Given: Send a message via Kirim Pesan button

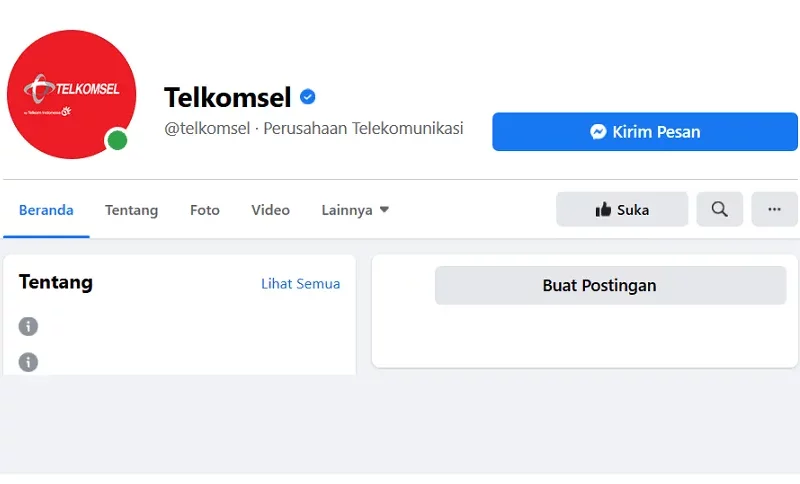Looking at the screenshot, I should tap(645, 132).
